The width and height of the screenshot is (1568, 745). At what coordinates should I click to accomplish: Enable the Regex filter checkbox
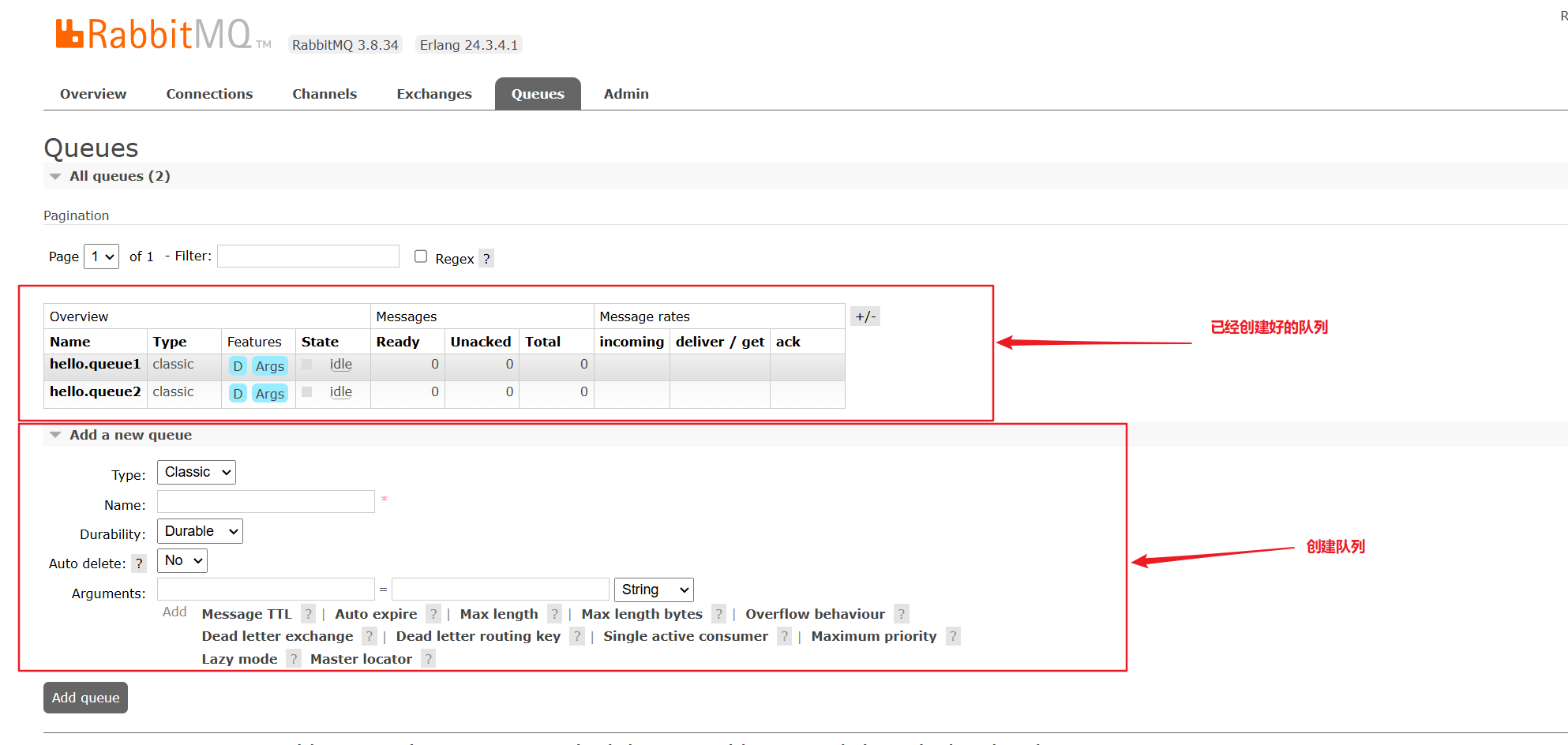tap(421, 256)
